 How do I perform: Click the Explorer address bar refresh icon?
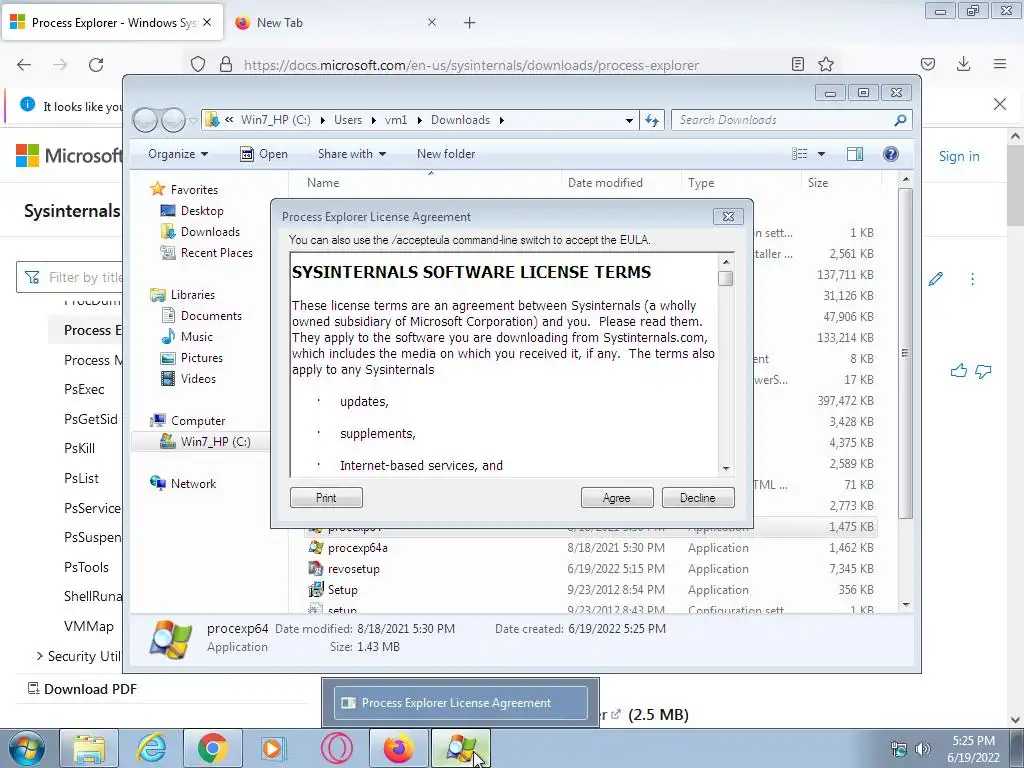pos(652,120)
